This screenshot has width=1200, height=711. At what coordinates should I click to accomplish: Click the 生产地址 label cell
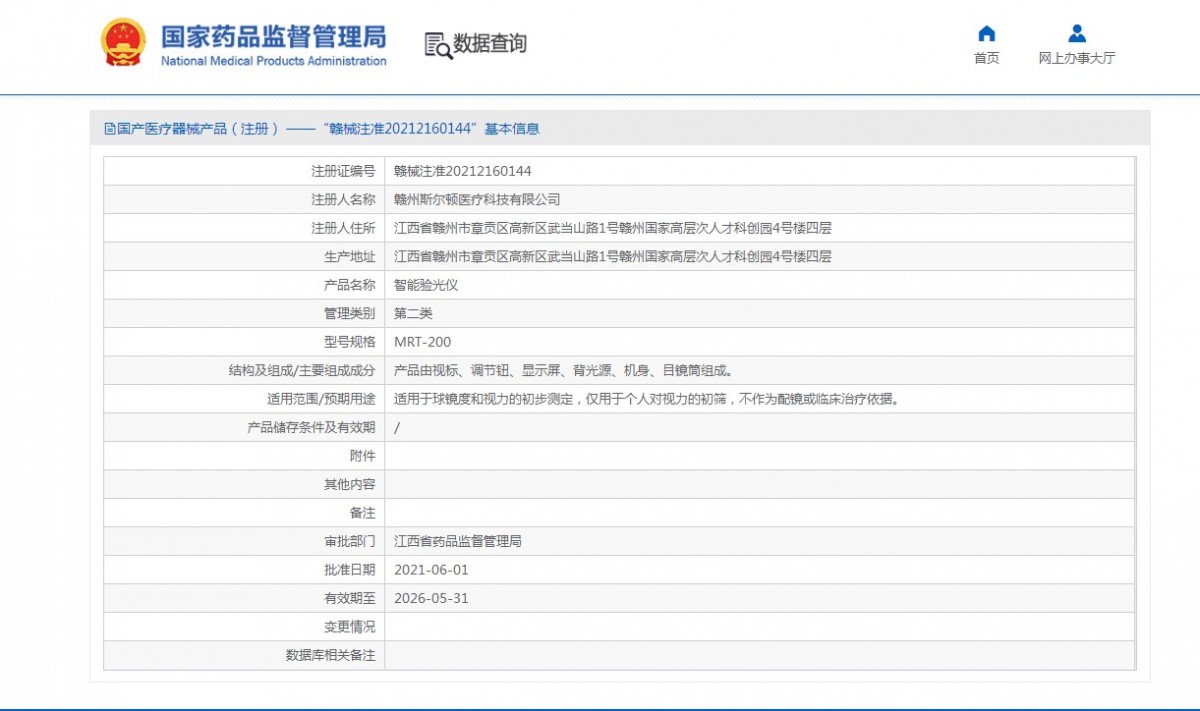click(244, 257)
